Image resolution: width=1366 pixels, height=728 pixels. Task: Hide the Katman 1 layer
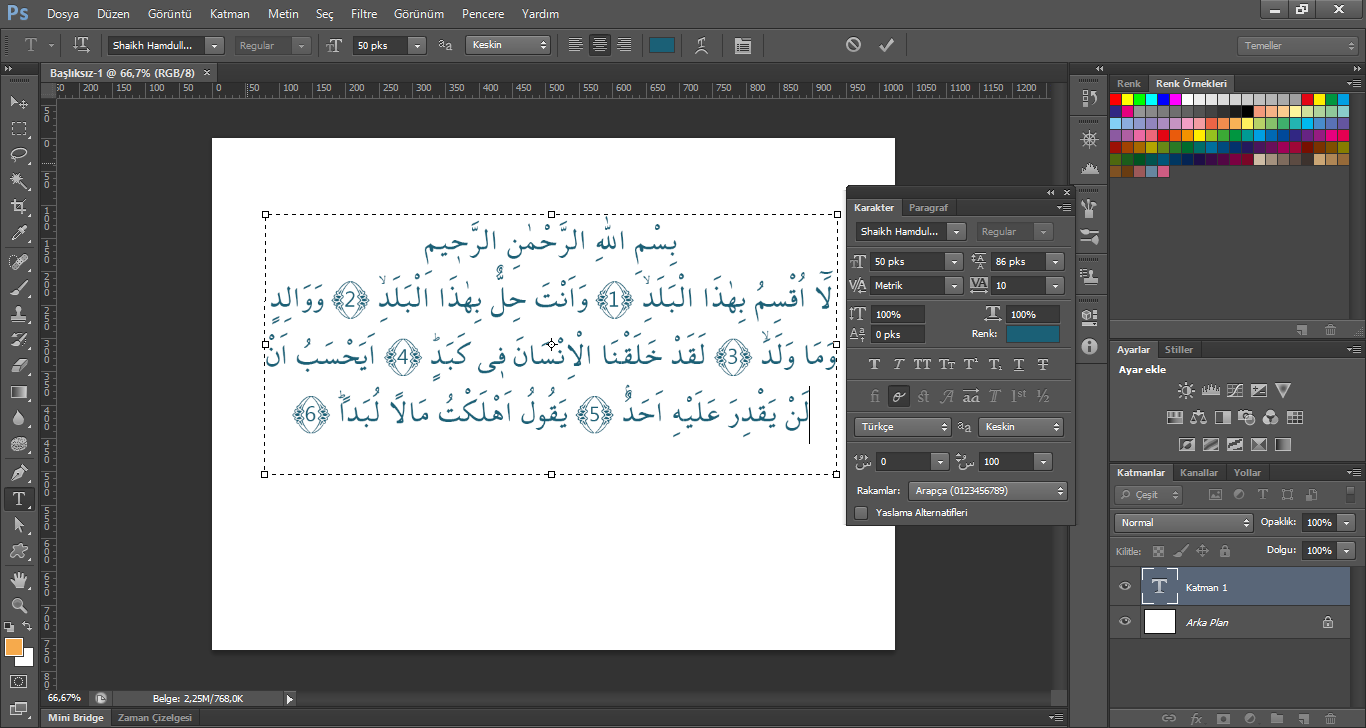pyautogui.click(x=1125, y=587)
